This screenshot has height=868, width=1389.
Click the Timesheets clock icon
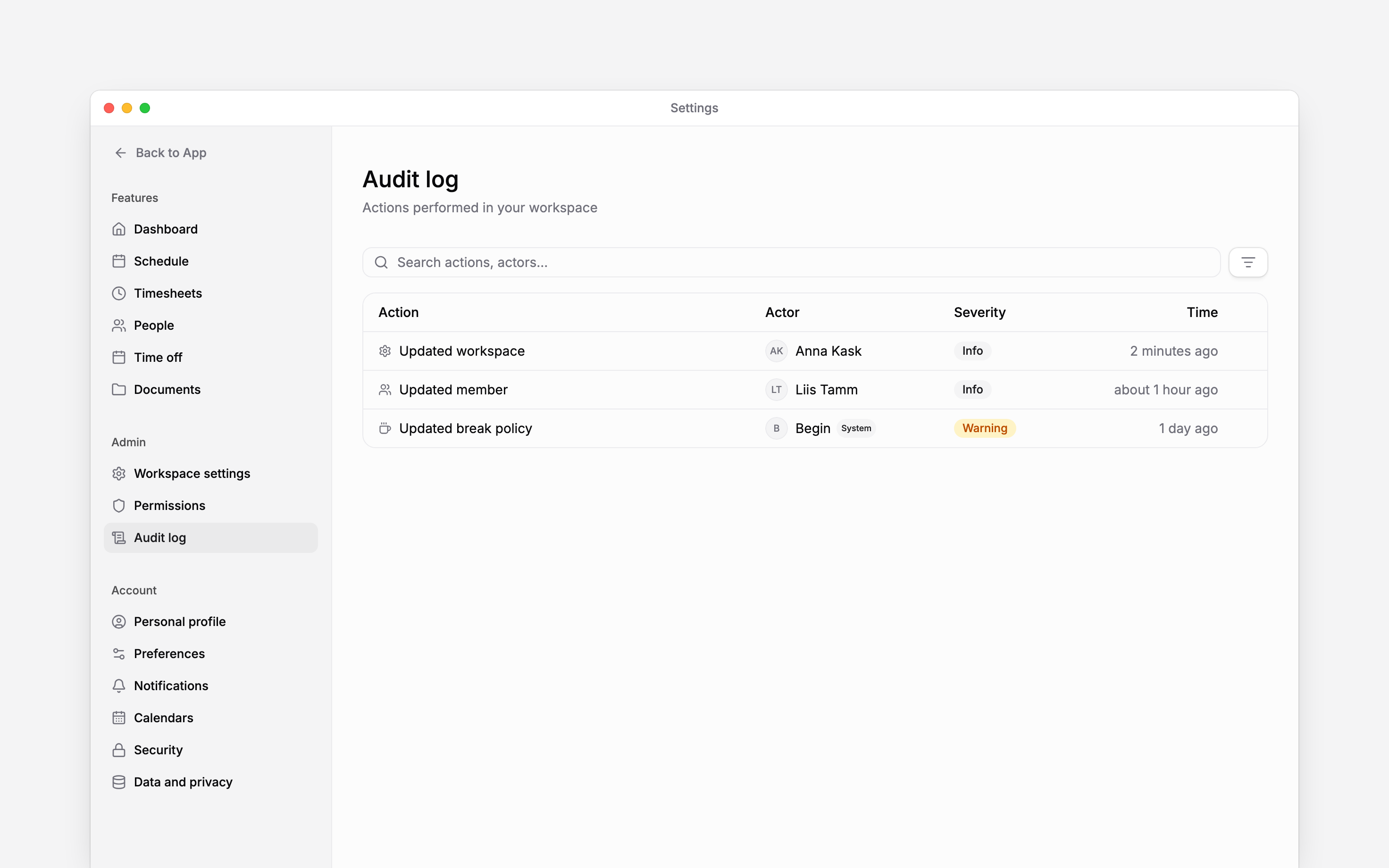(x=119, y=293)
